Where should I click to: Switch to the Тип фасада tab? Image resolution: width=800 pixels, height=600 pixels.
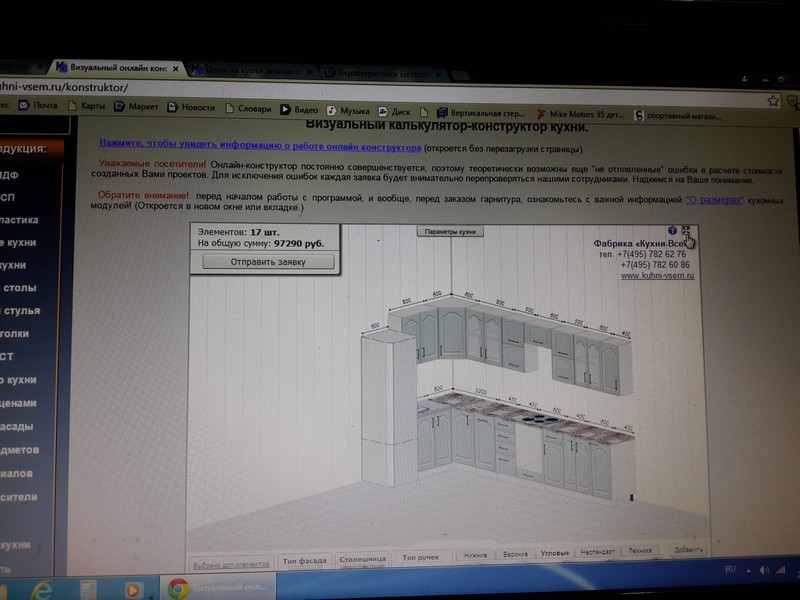303,561
